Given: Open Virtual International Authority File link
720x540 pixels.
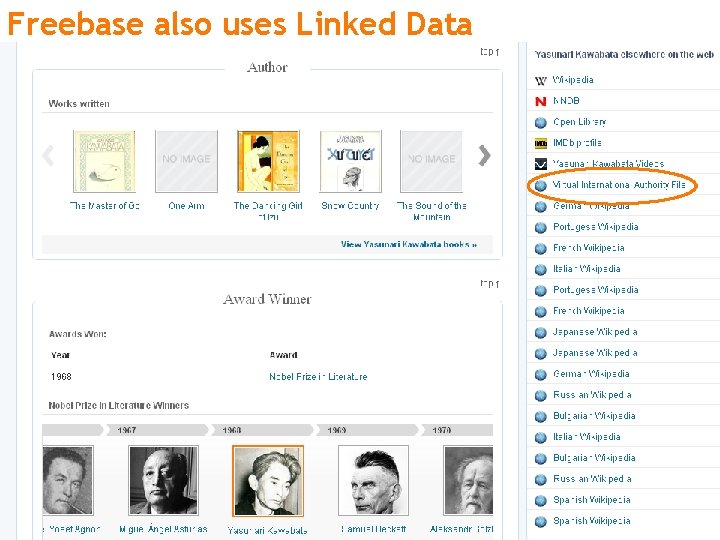Looking at the screenshot, I should 619,185.
